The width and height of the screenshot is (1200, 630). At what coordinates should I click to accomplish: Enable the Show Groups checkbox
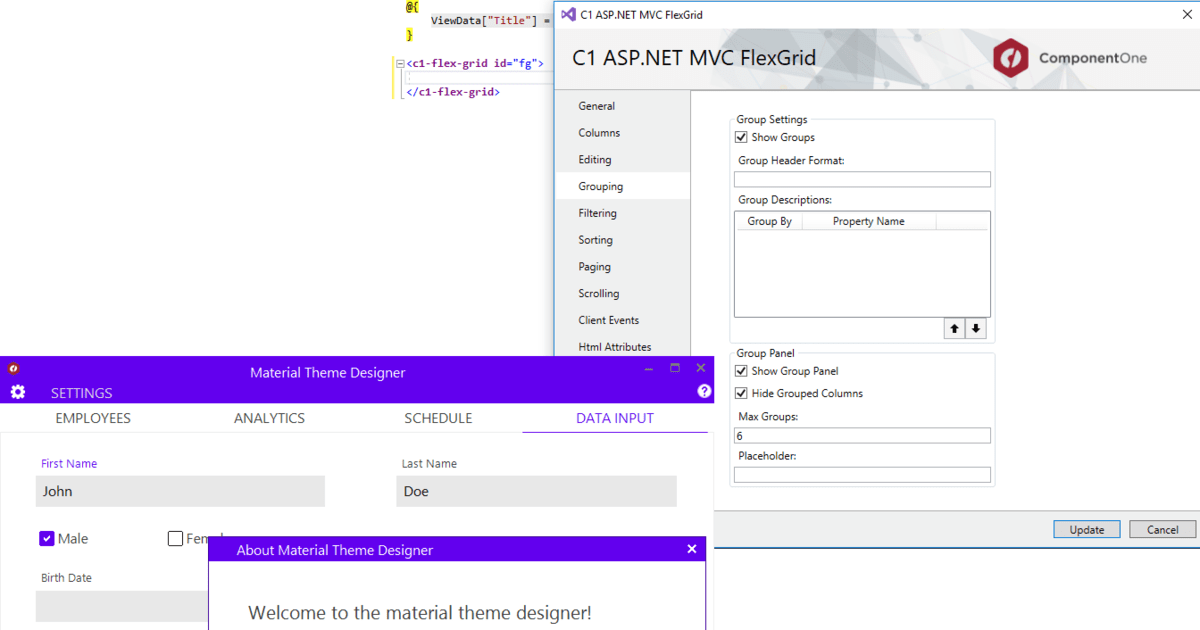click(740, 137)
